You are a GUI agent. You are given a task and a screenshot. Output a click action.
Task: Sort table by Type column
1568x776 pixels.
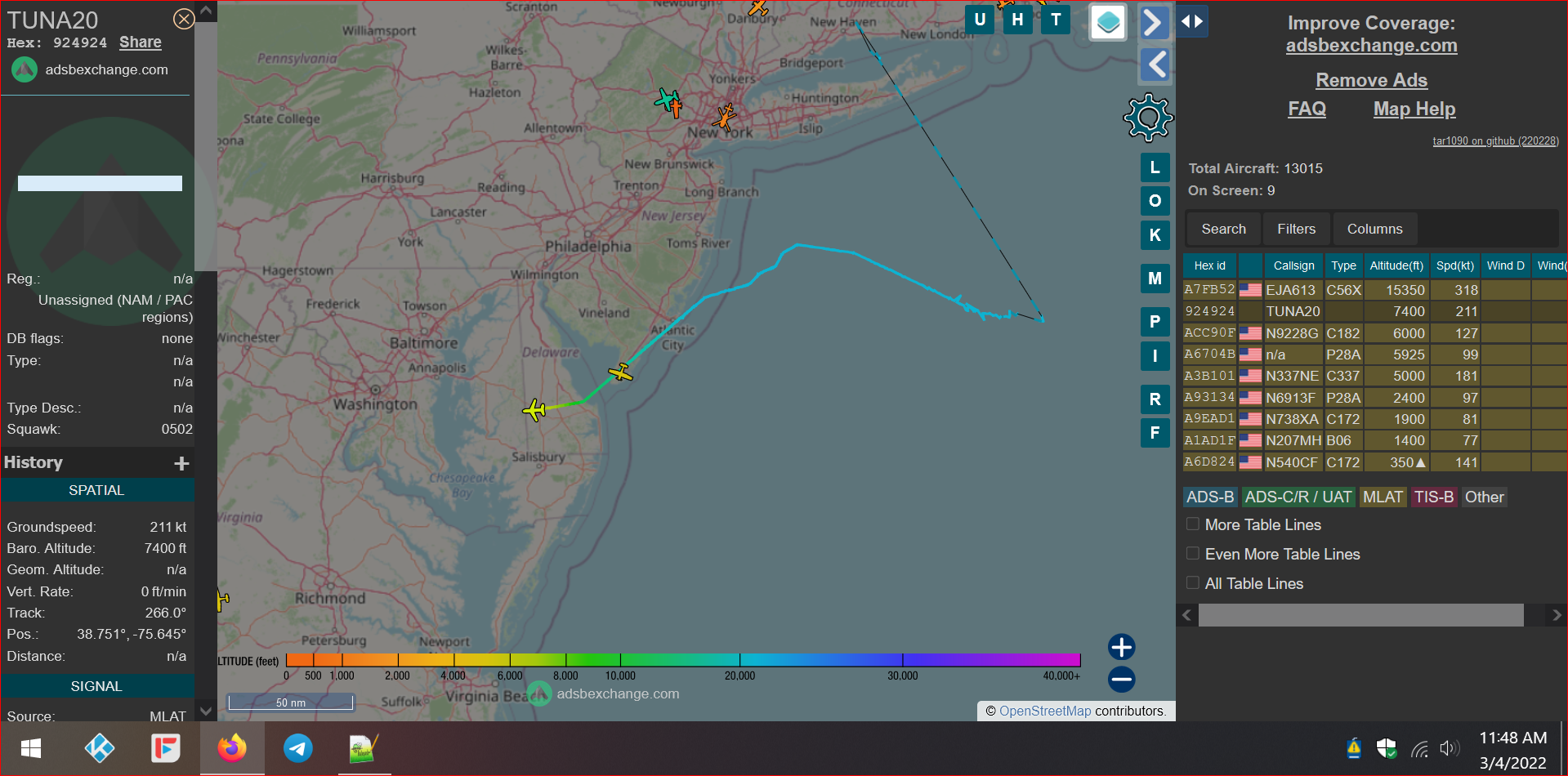[x=1343, y=265]
